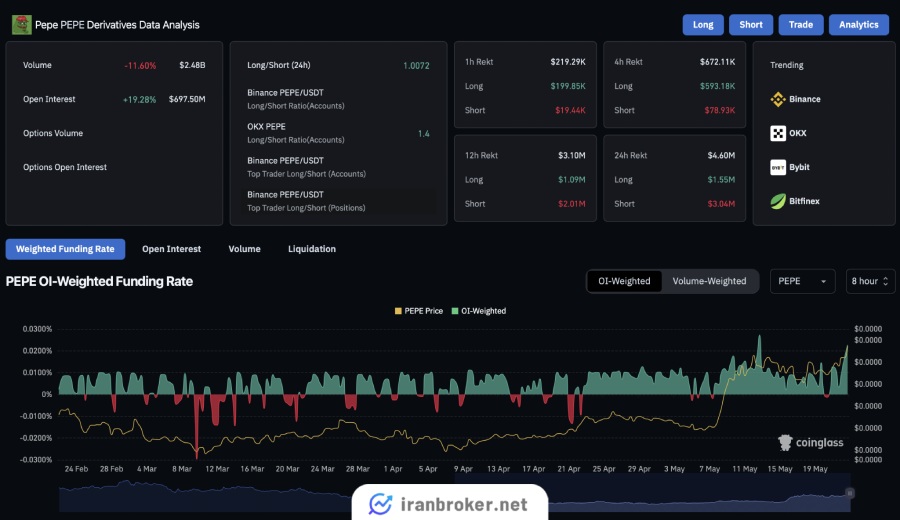900x520 pixels.
Task: Click the 24h Short $3.04M value
Action: [721, 204]
